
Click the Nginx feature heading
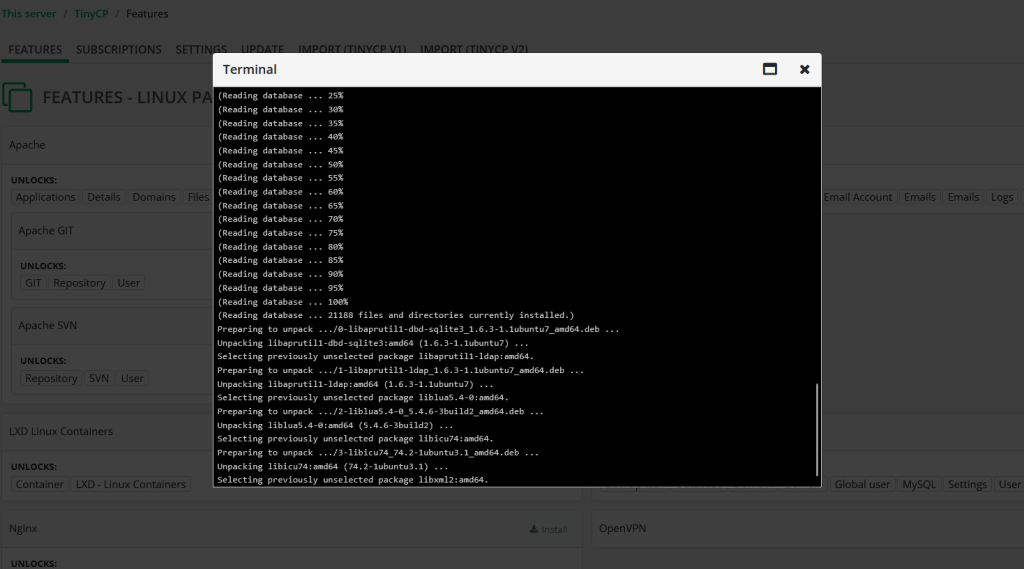23,528
